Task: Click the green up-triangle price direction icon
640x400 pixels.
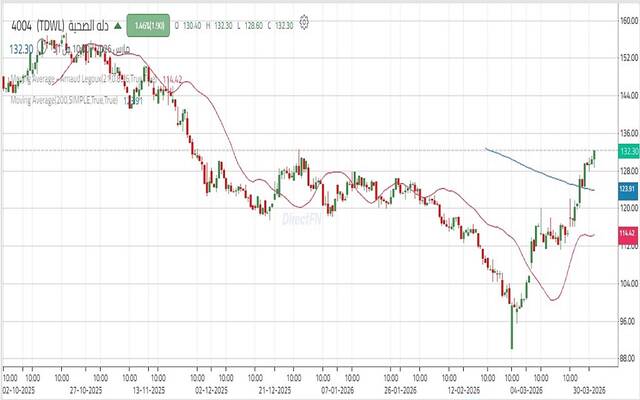Action: [117, 23]
